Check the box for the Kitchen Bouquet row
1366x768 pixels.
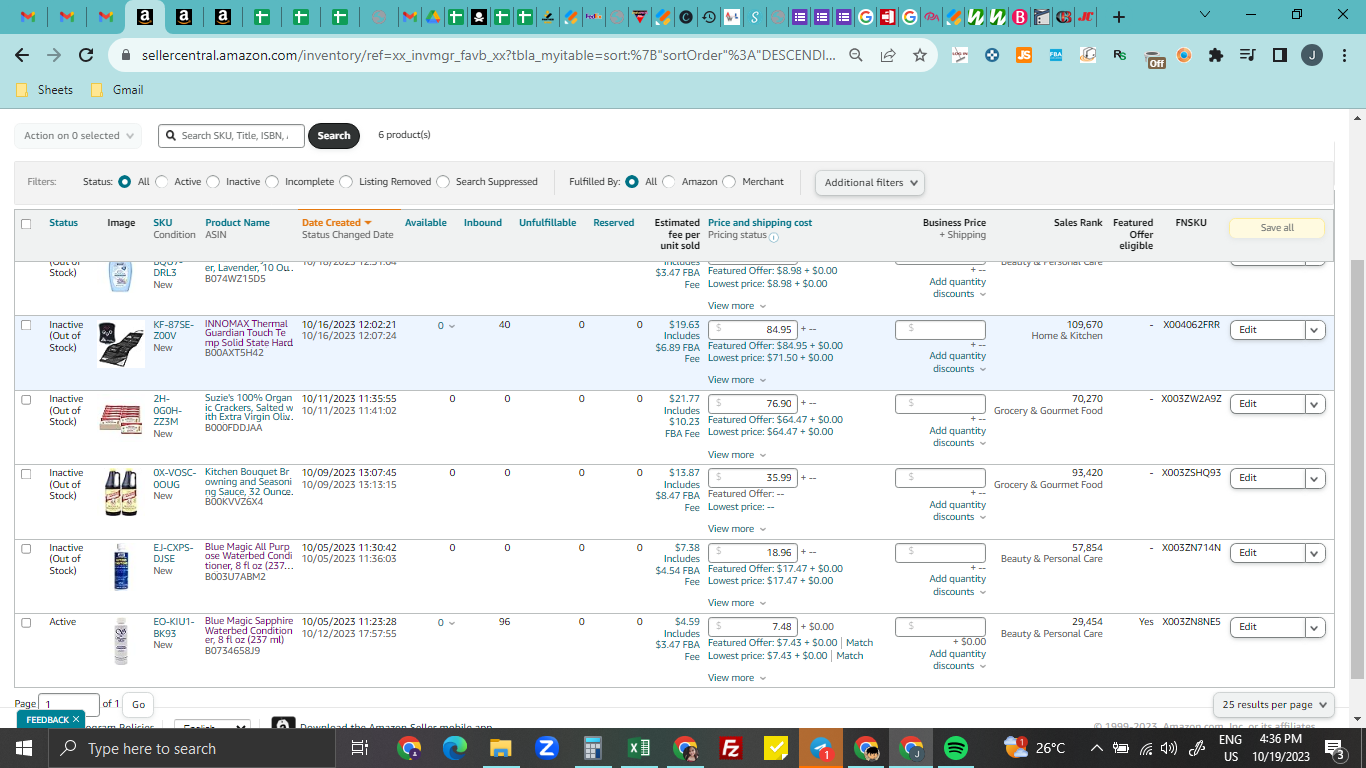[x=26, y=474]
